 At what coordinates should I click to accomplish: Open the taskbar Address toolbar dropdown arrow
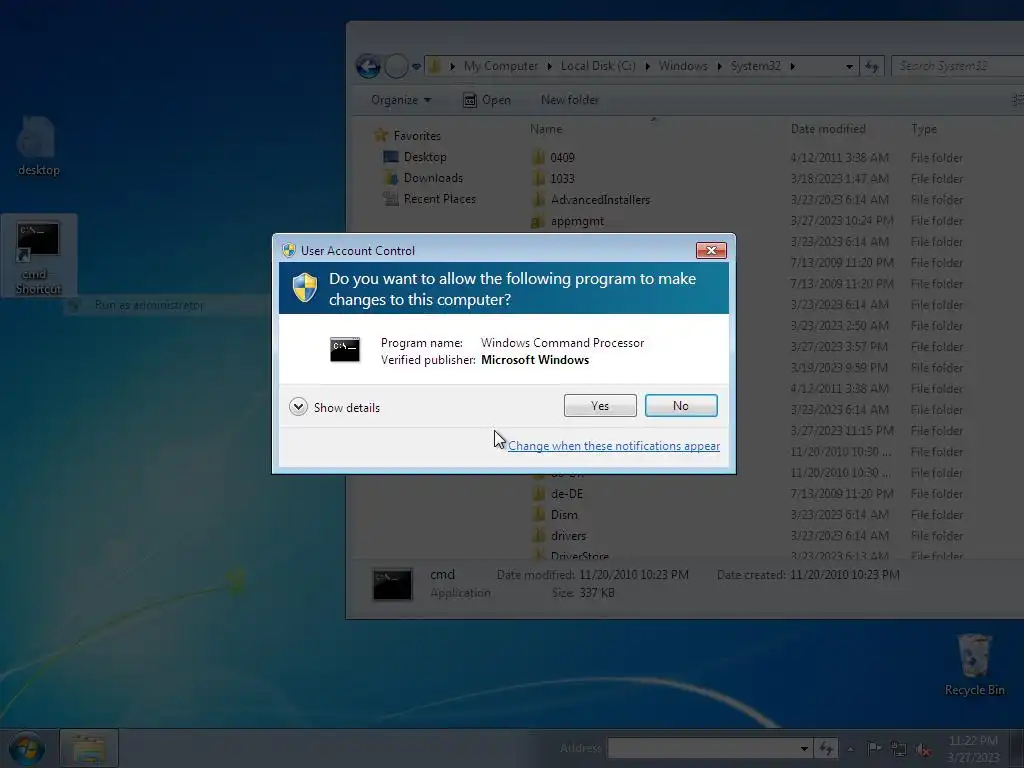[x=805, y=748]
